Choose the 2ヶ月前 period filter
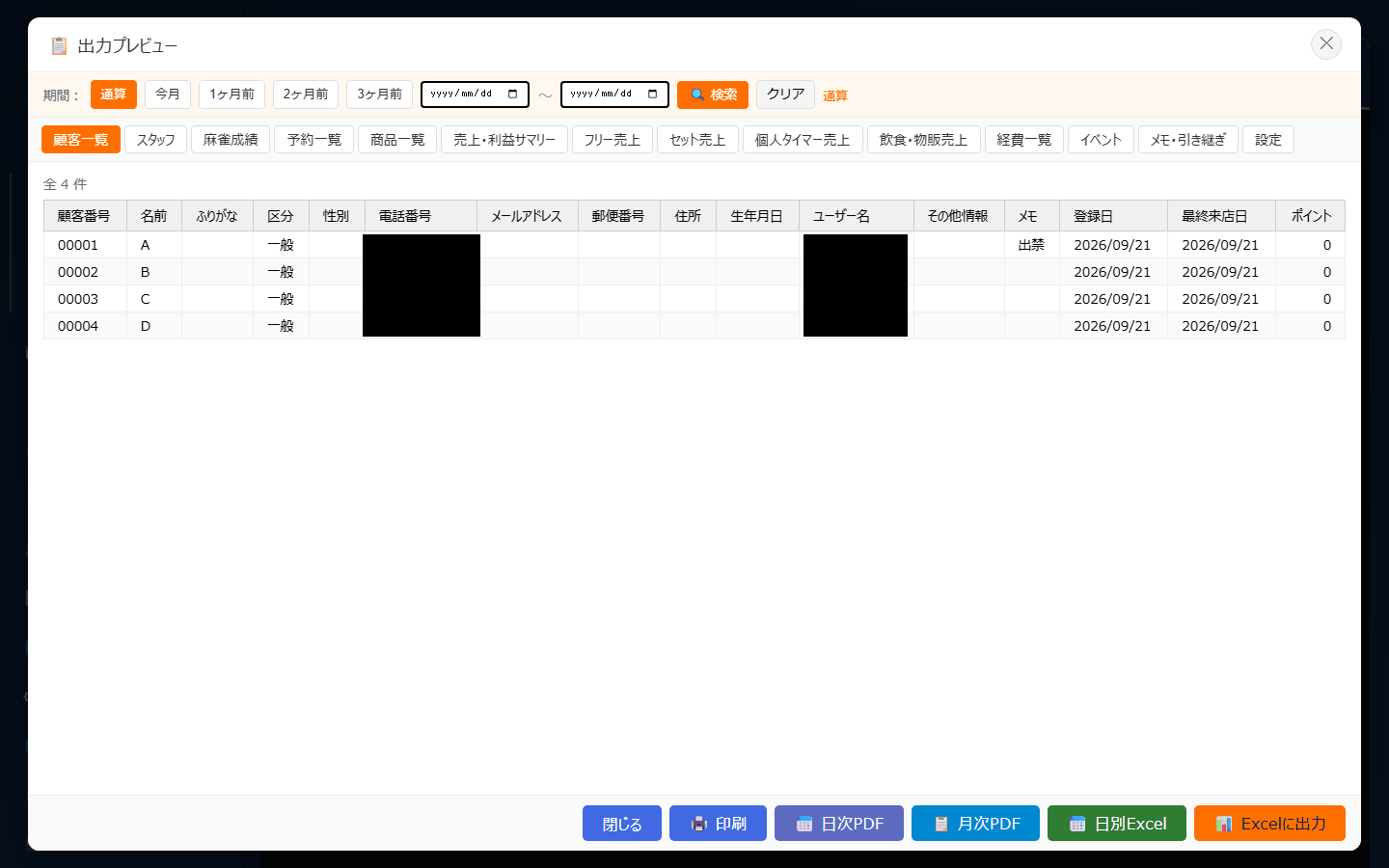This screenshot has height=868, width=1389. click(x=306, y=95)
